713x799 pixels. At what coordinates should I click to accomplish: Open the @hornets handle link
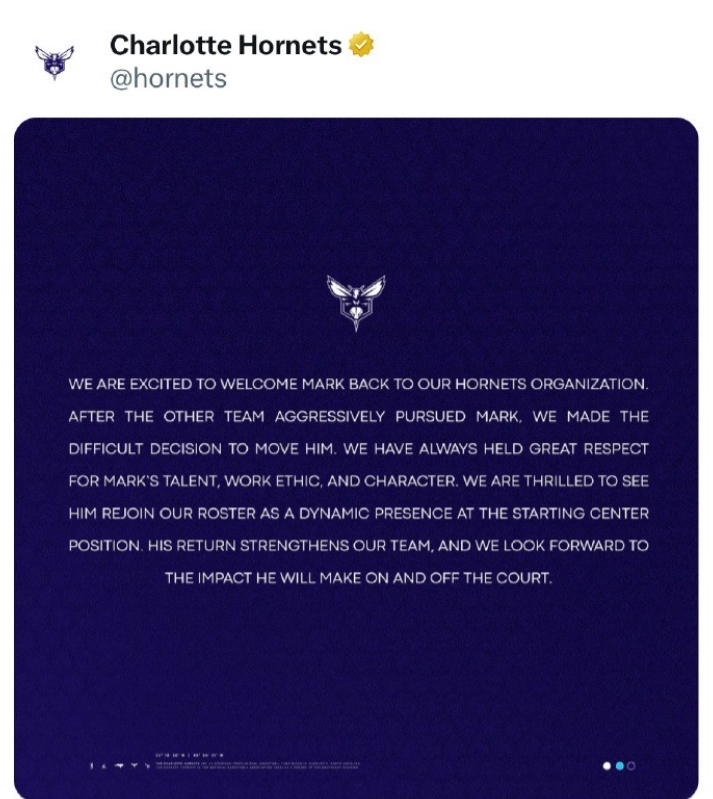(x=168, y=78)
